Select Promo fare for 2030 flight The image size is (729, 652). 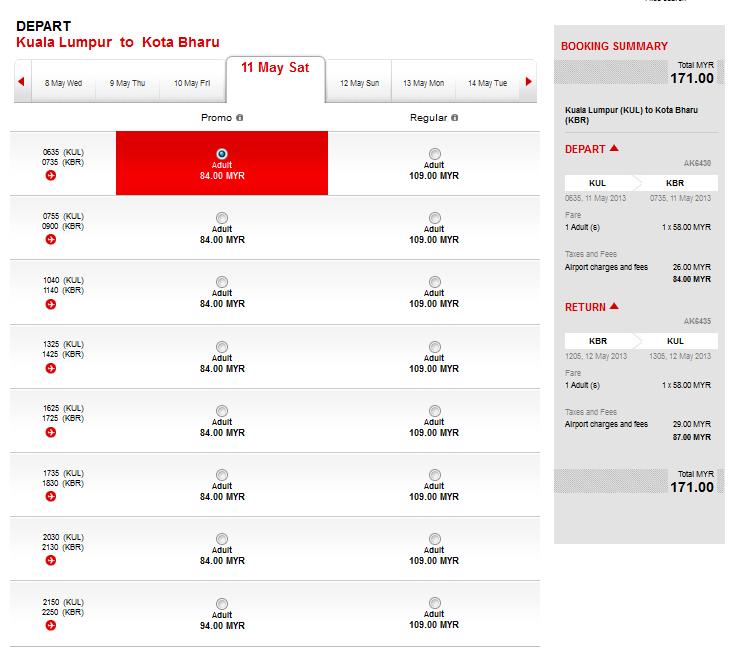coord(222,539)
